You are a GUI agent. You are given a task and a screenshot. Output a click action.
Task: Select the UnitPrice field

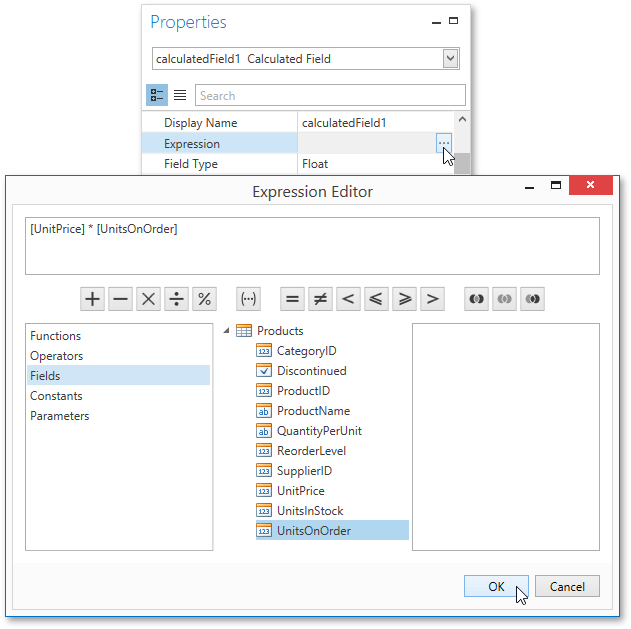pyautogui.click(x=301, y=491)
